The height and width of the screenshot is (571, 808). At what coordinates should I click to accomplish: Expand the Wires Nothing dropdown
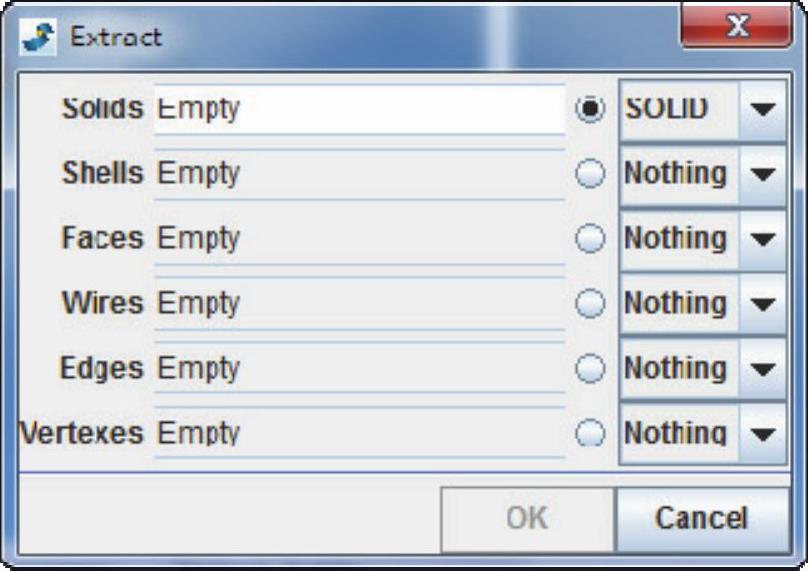point(763,304)
